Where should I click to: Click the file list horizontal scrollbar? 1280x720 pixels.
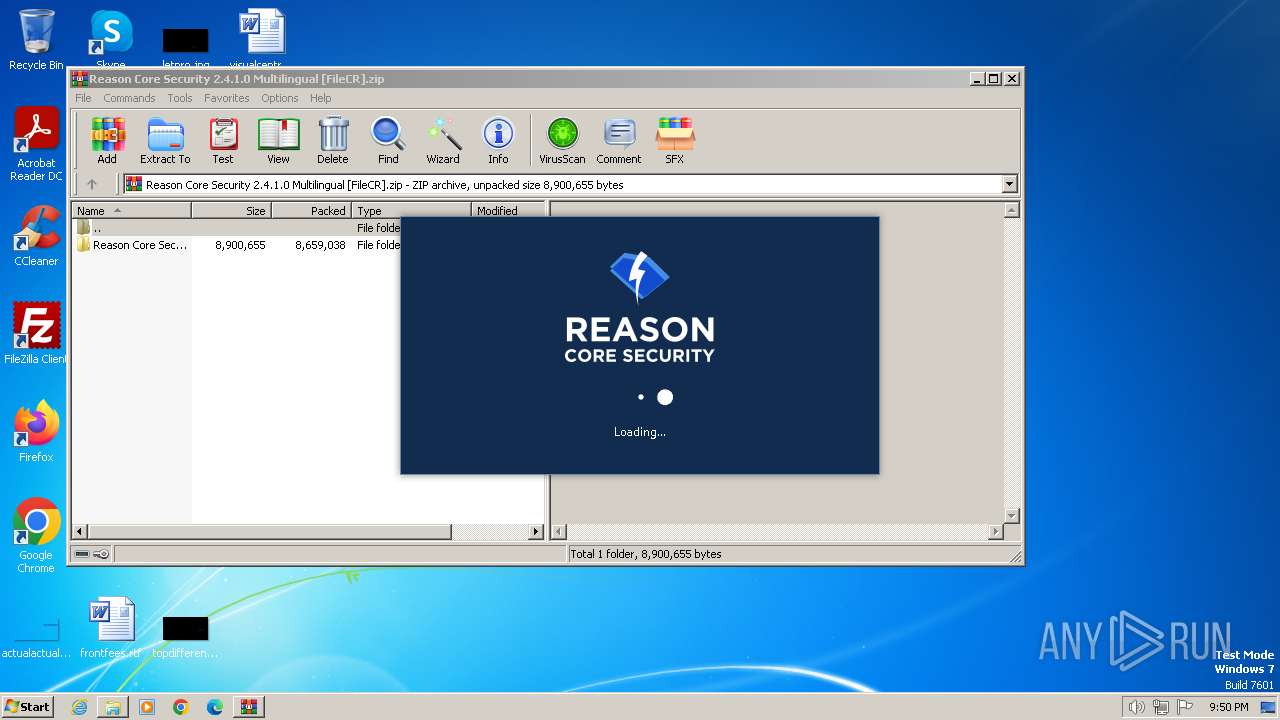pos(308,532)
